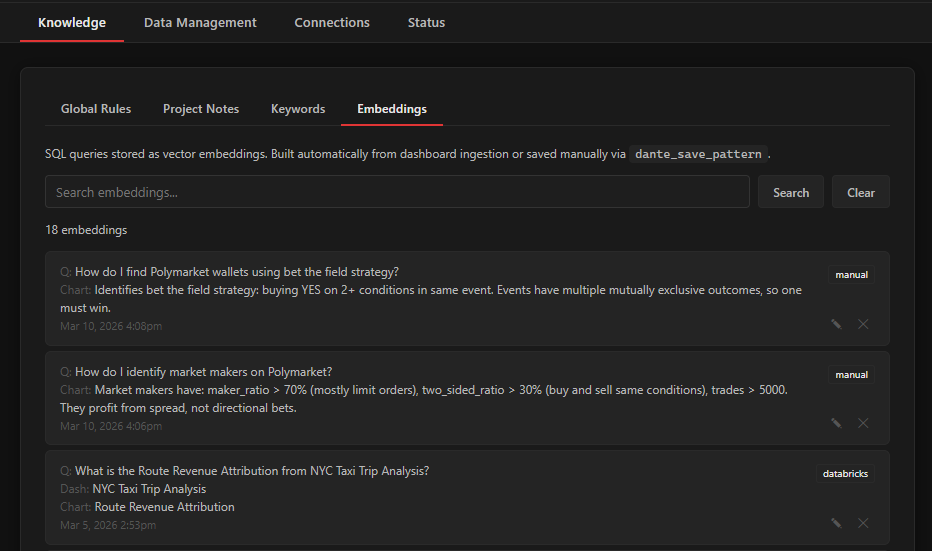
Task: Delete the Route Revenue Attribution embedding
Action: coord(863,523)
